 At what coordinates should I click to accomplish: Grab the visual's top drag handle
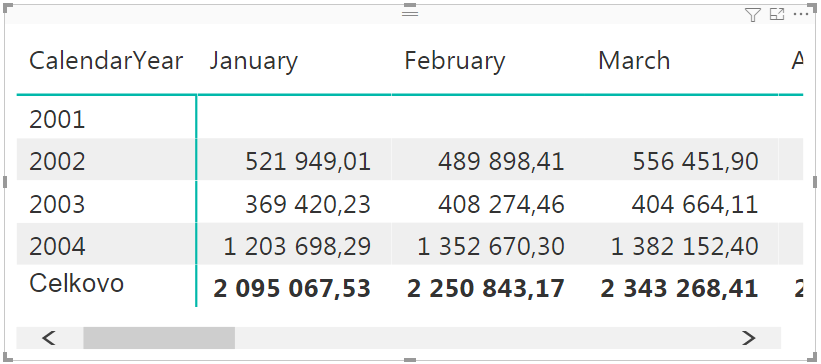(410, 13)
